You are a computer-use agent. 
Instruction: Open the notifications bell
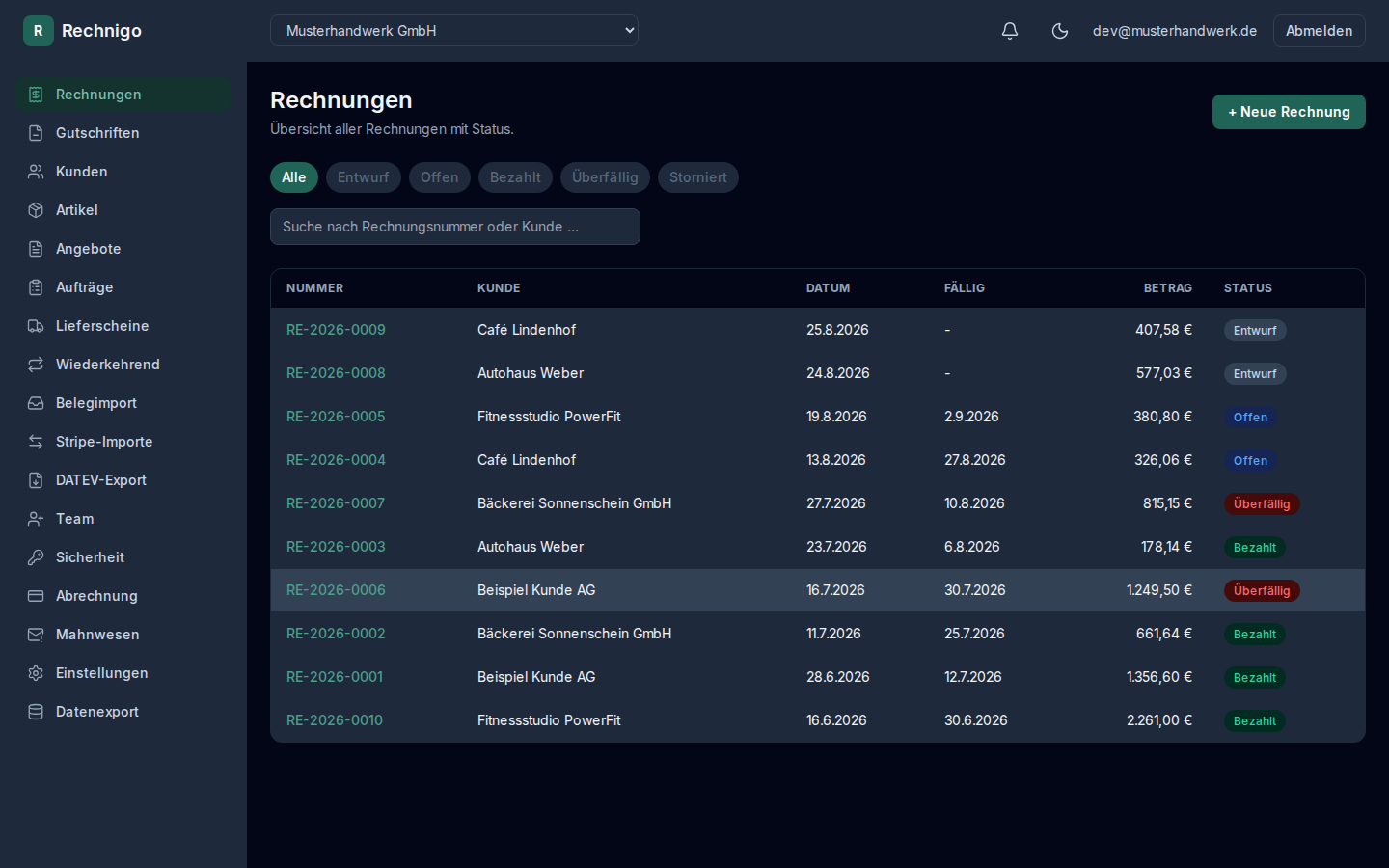(1010, 31)
